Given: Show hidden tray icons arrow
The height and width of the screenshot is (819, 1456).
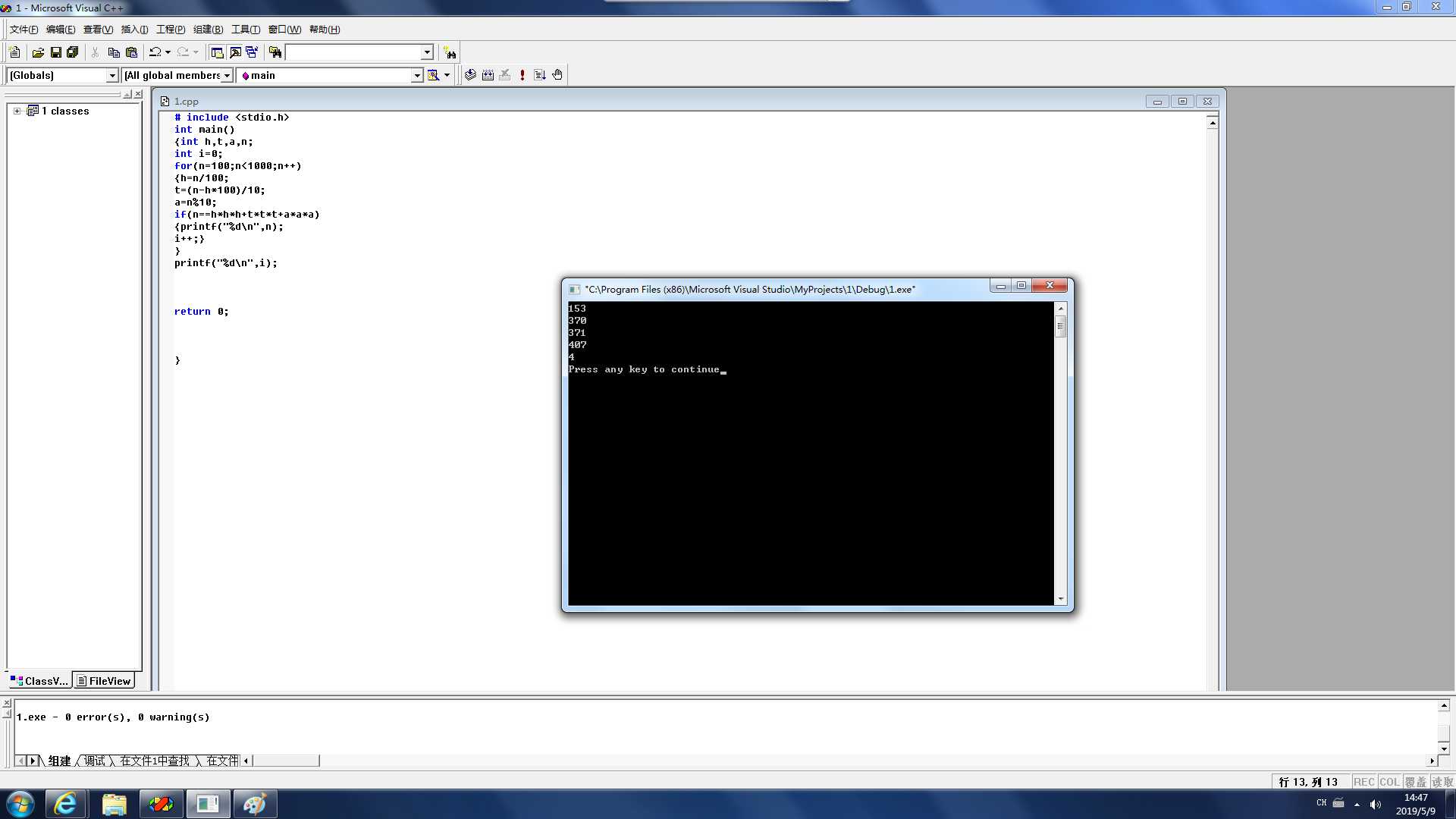Looking at the screenshot, I should point(1357,804).
